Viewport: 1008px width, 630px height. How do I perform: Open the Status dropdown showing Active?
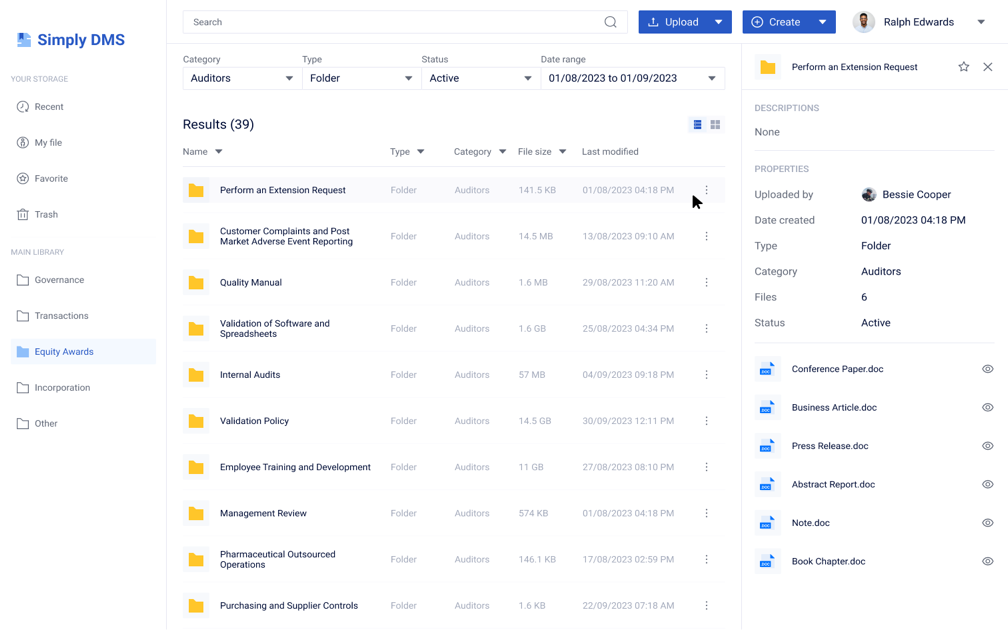tap(479, 78)
